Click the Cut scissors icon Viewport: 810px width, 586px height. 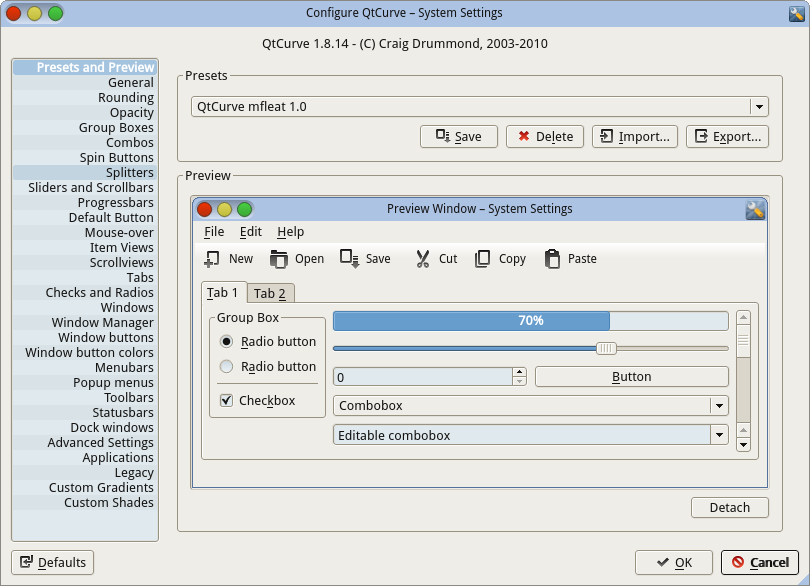[x=423, y=259]
